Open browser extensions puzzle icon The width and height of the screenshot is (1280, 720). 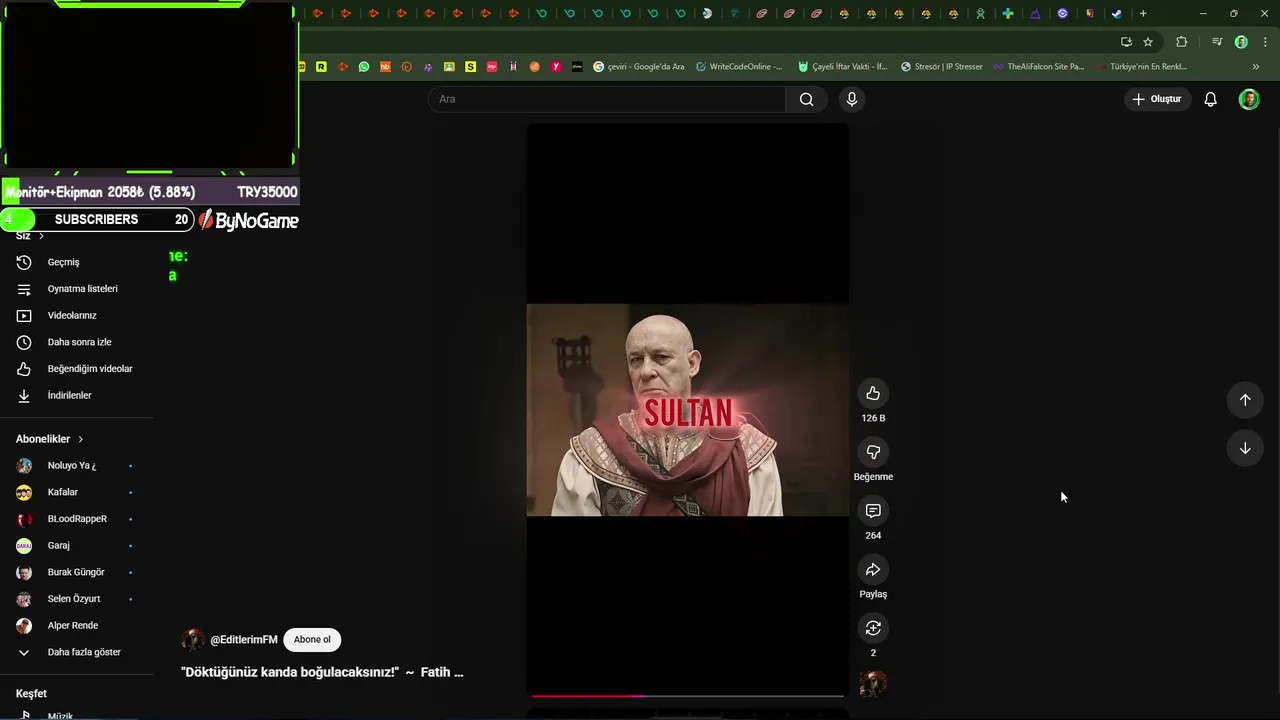tap(1182, 42)
